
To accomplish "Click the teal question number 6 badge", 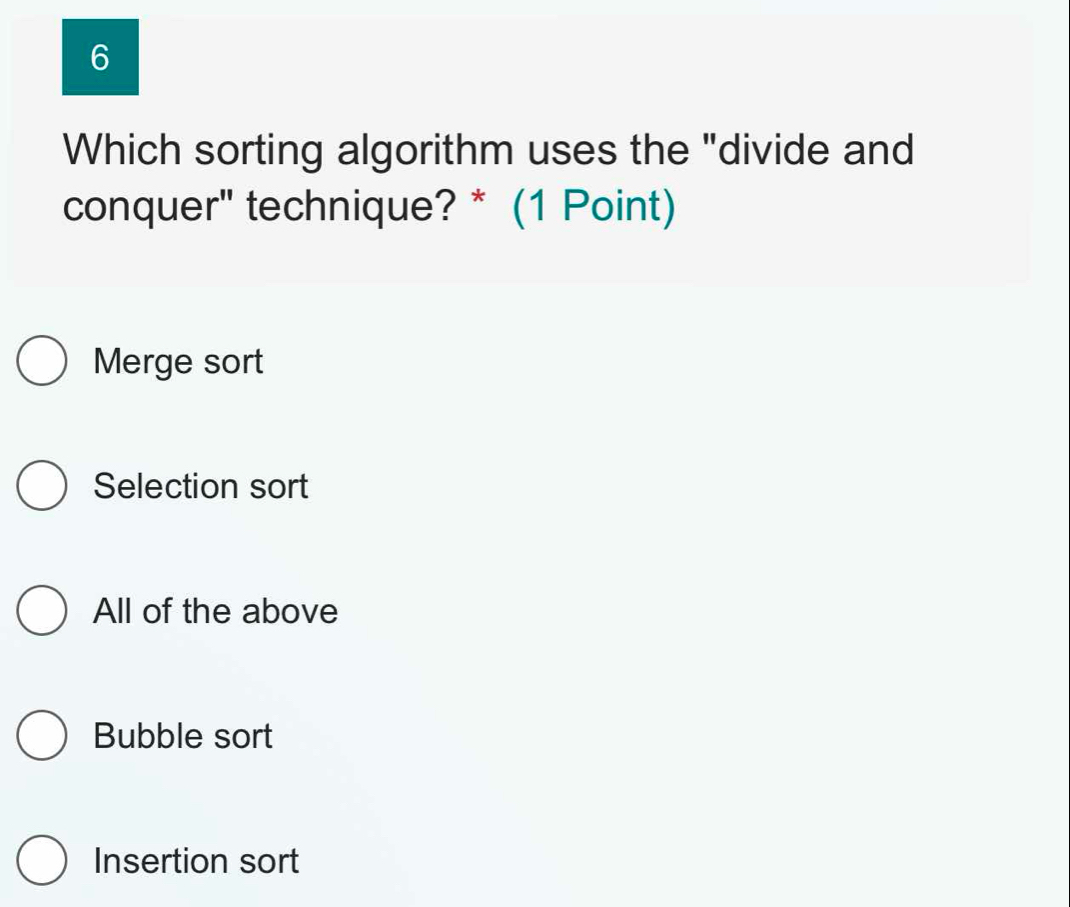I will [100, 58].
